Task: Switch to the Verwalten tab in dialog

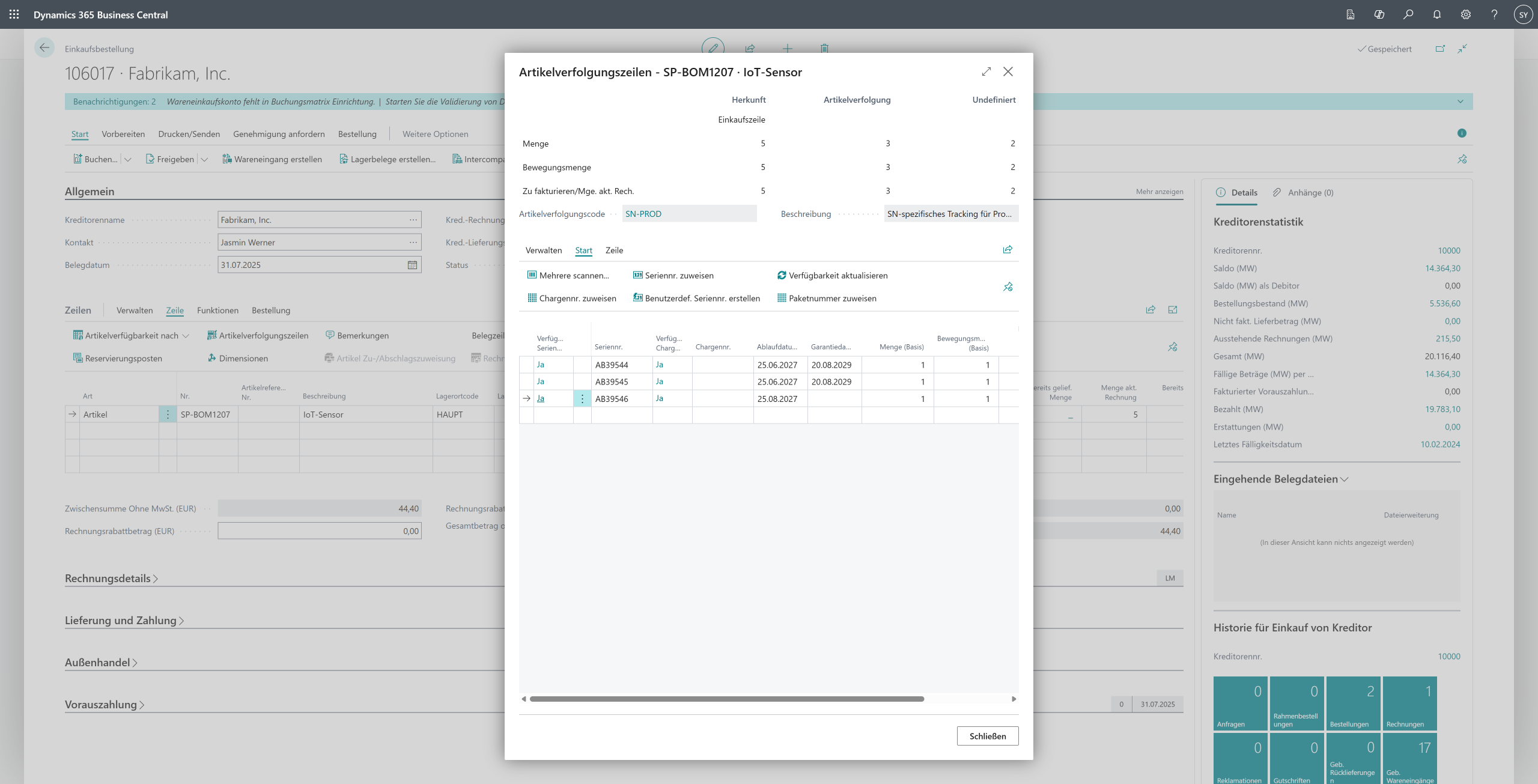Action: (543, 250)
